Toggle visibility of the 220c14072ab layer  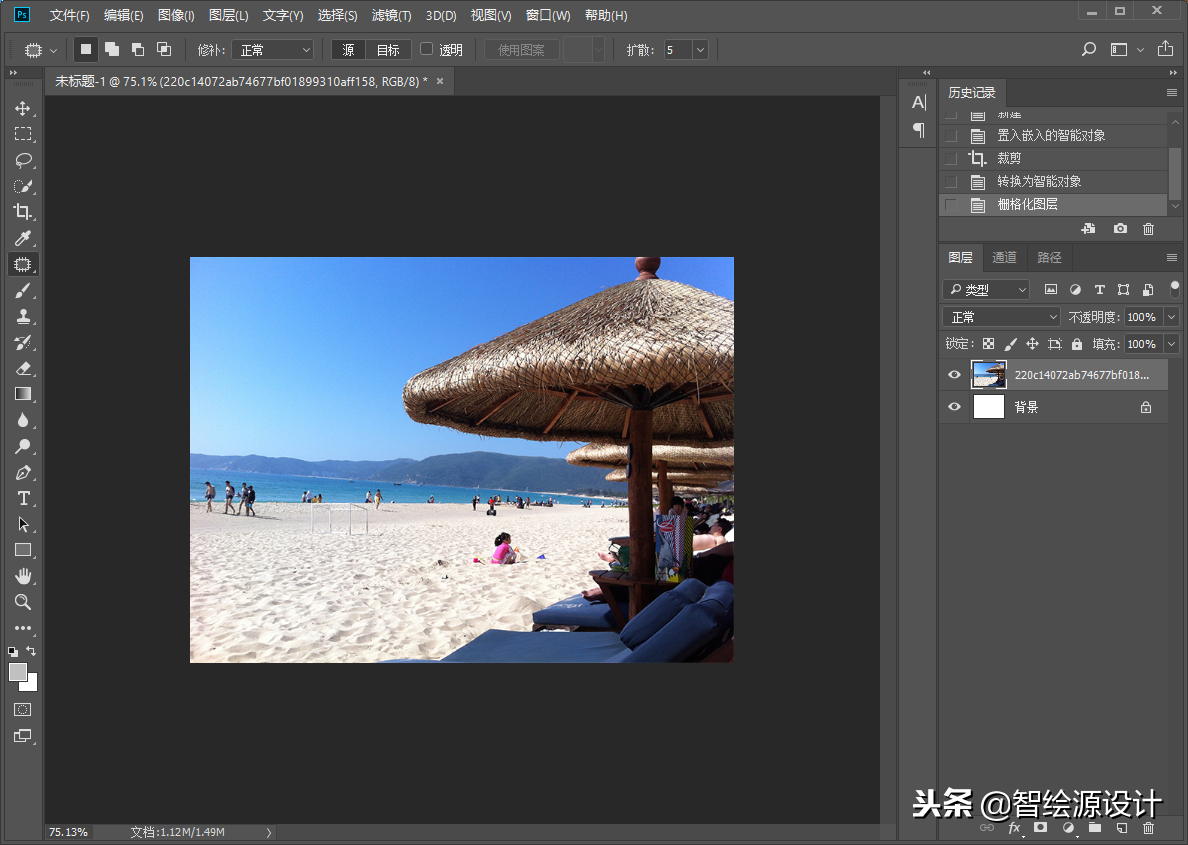[954, 375]
